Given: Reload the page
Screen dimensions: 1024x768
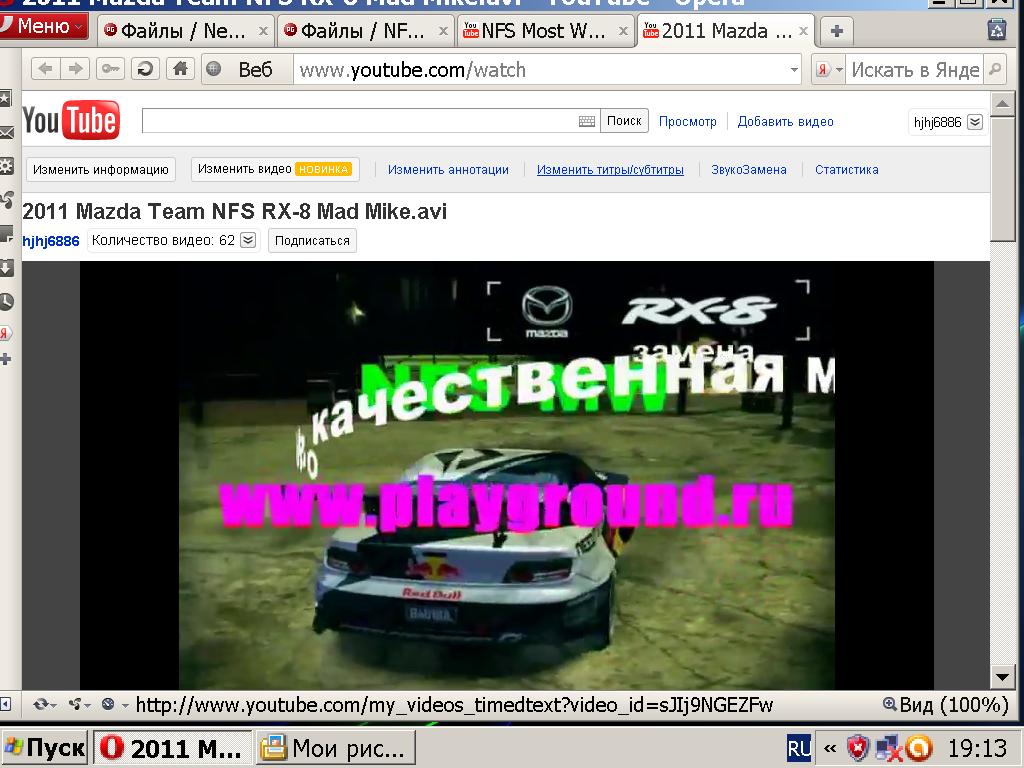Looking at the screenshot, I should coord(146,69).
